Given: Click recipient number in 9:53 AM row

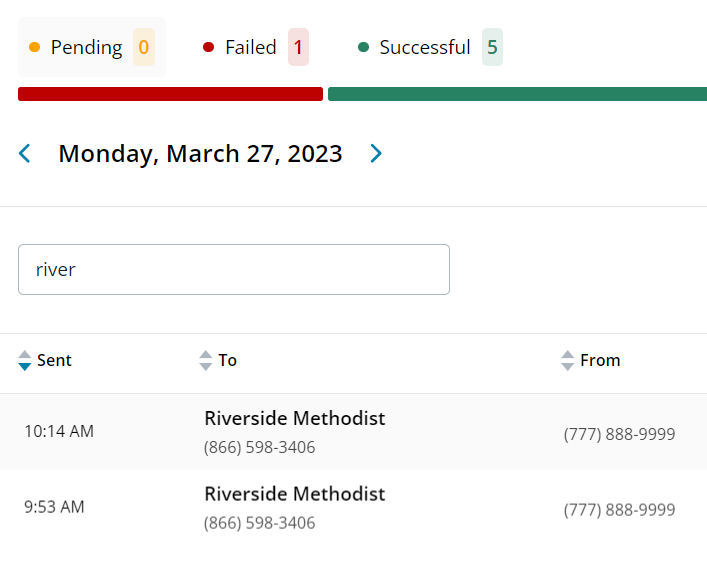Looking at the screenshot, I should pos(259,523).
